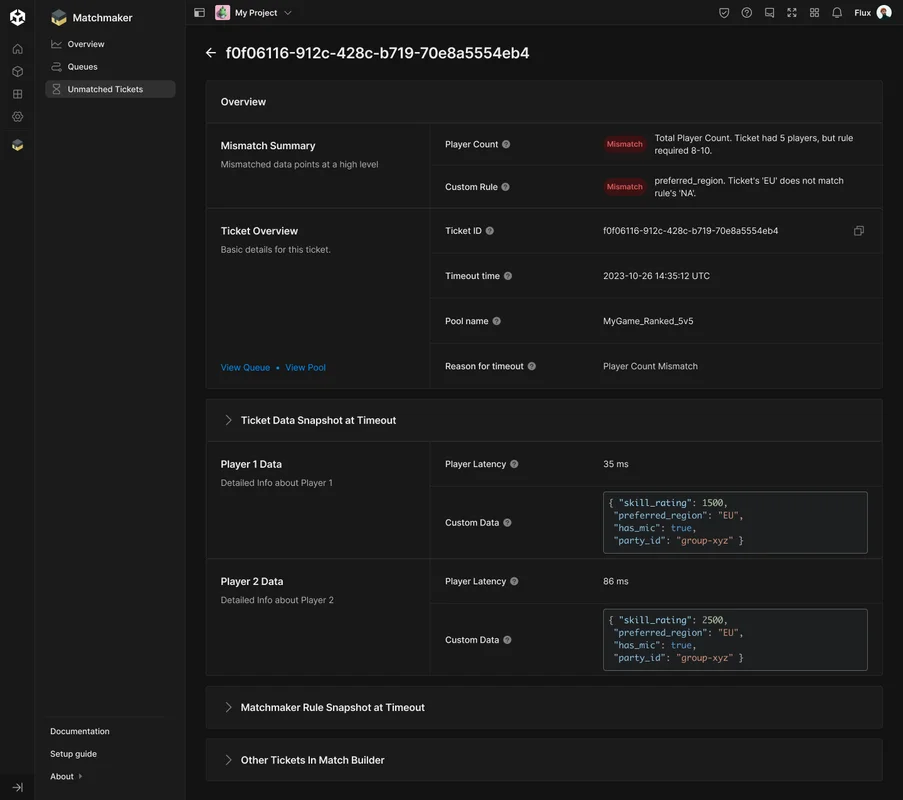Image resolution: width=903 pixels, height=800 pixels.
Task: Follow the View Pool link
Action: 305,367
